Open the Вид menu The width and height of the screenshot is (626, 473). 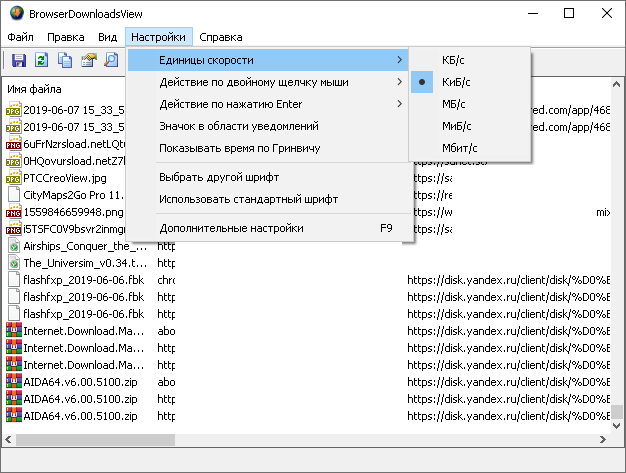click(x=107, y=37)
